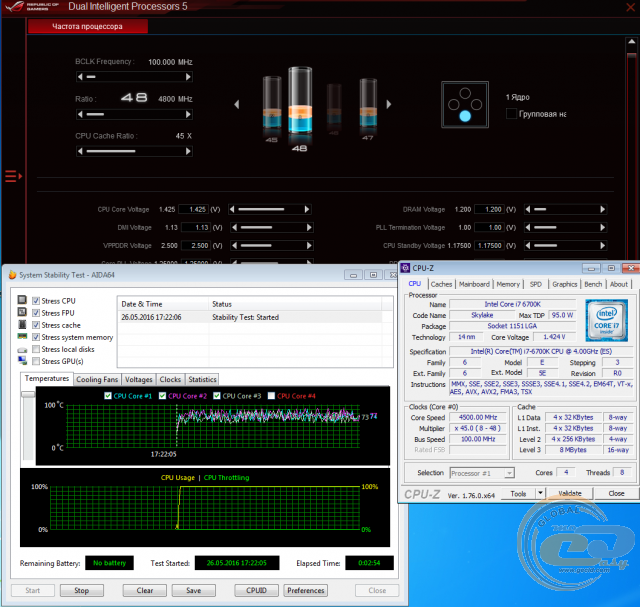Image resolution: width=640 pixels, height=607 pixels.
Task: Toggle the Групповая настройка checkbox
Action: [x=511, y=114]
